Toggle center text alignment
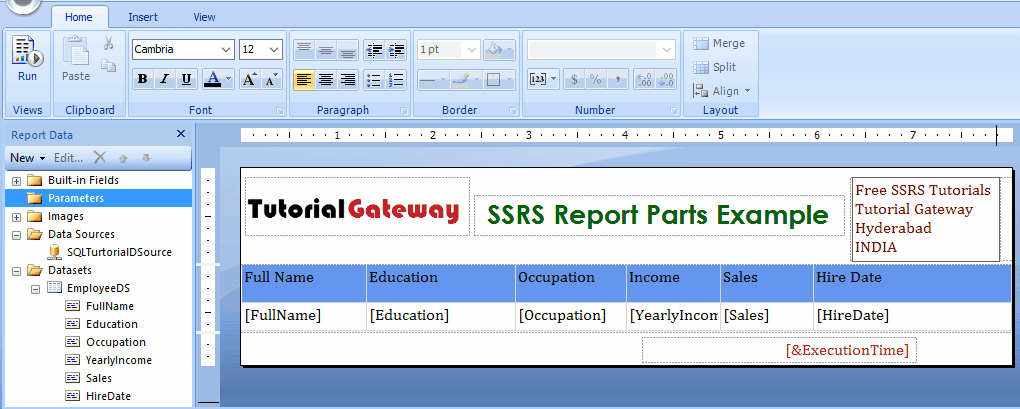Viewport: 1020px width, 409px height. pos(325,79)
